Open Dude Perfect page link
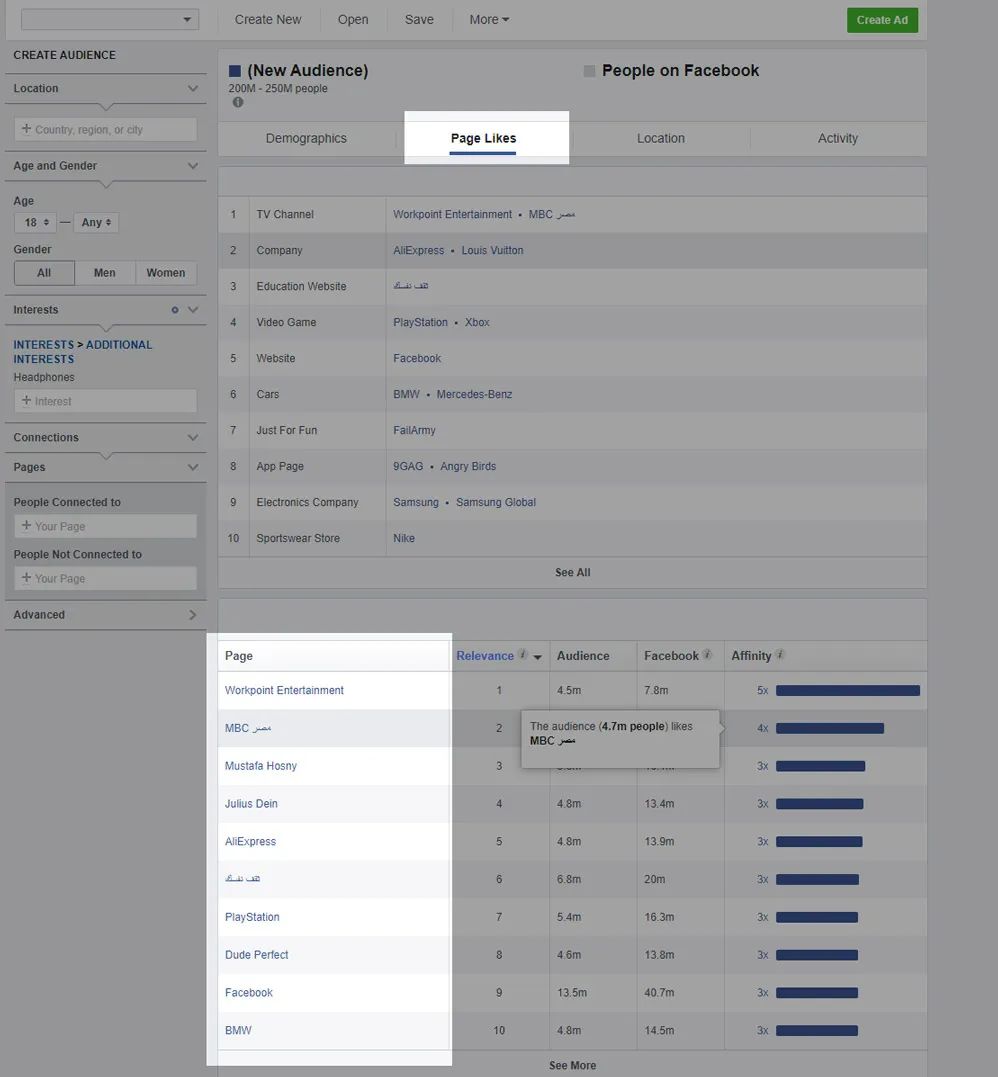The height and width of the screenshot is (1077, 998). pyautogui.click(x=256, y=955)
